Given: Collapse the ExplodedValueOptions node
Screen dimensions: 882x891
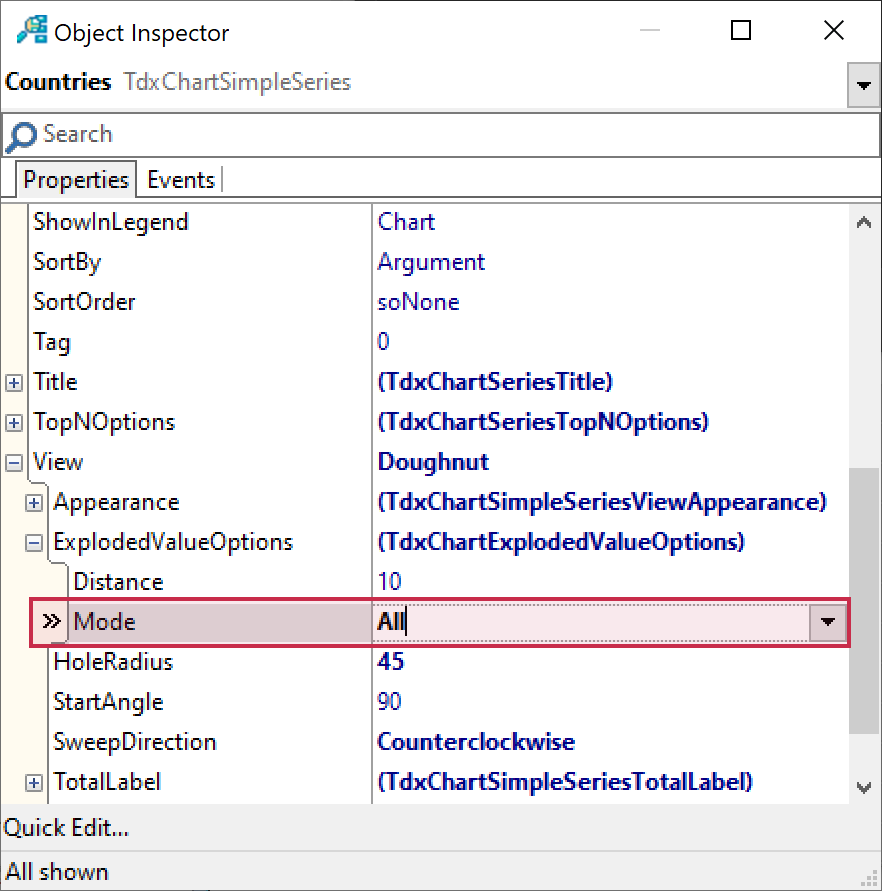Looking at the screenshot, I should pos(34,543).
